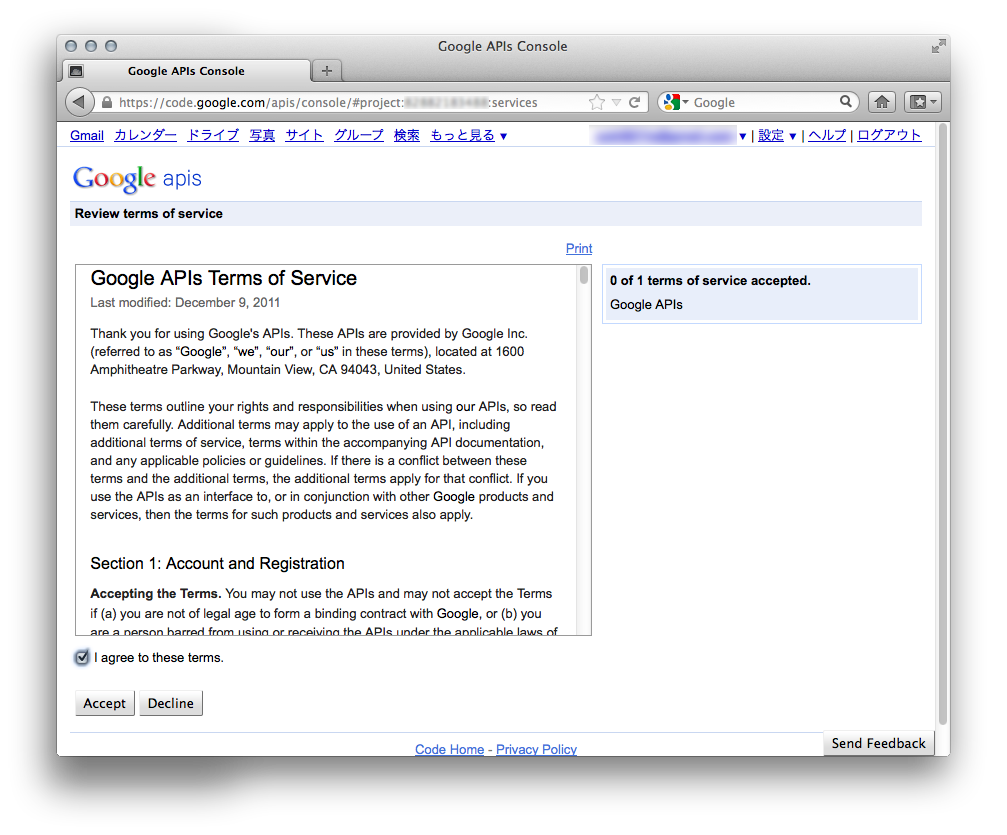
Task: Click the Send Feedback button
Action: point(877,743)
